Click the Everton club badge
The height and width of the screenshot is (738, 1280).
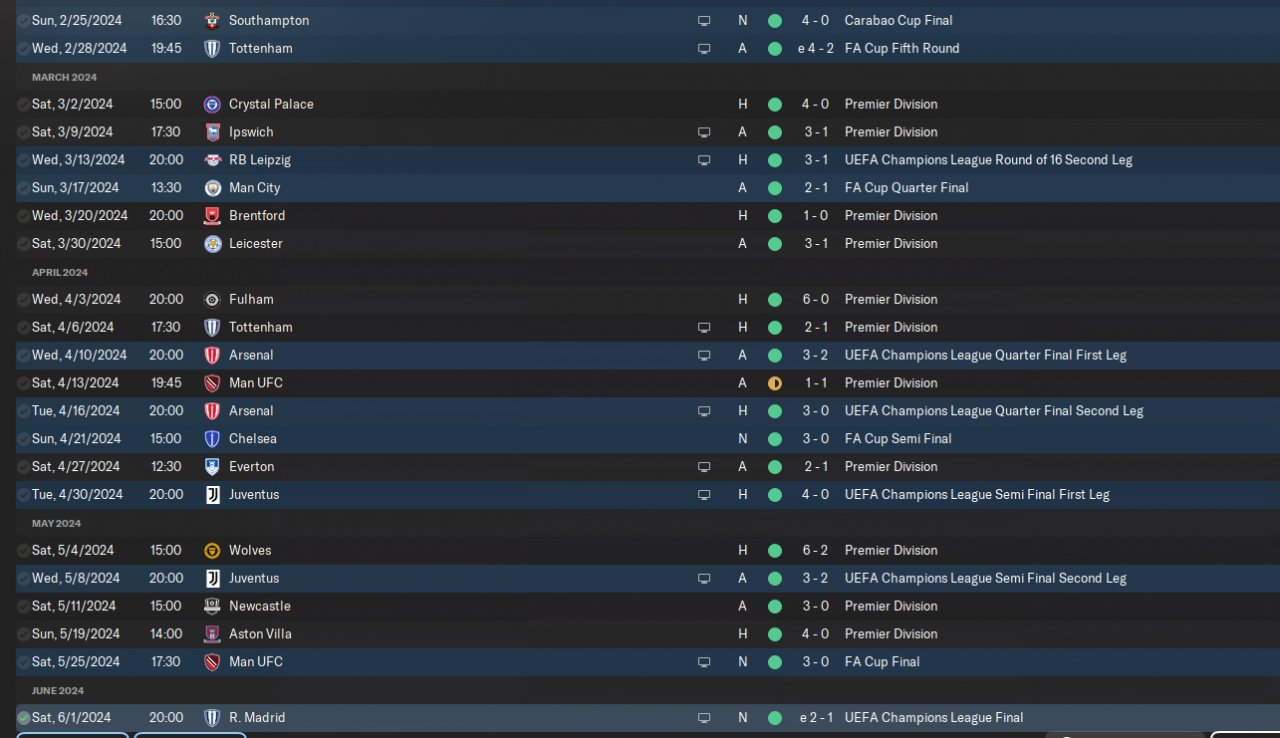tap(212, 466)
